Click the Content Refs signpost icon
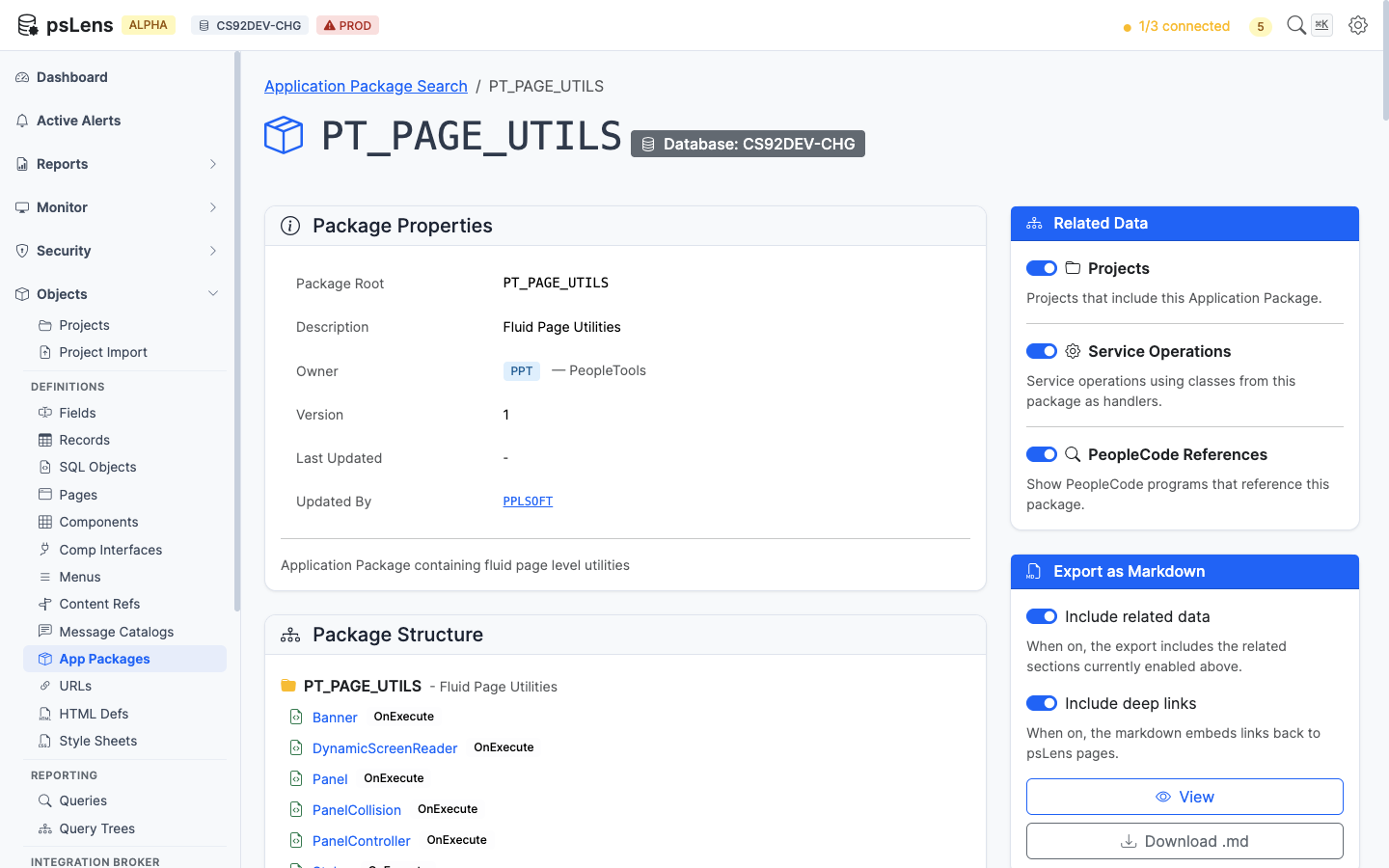The image size is (1389, 868). pyautogui.click(x=44, y=604)
